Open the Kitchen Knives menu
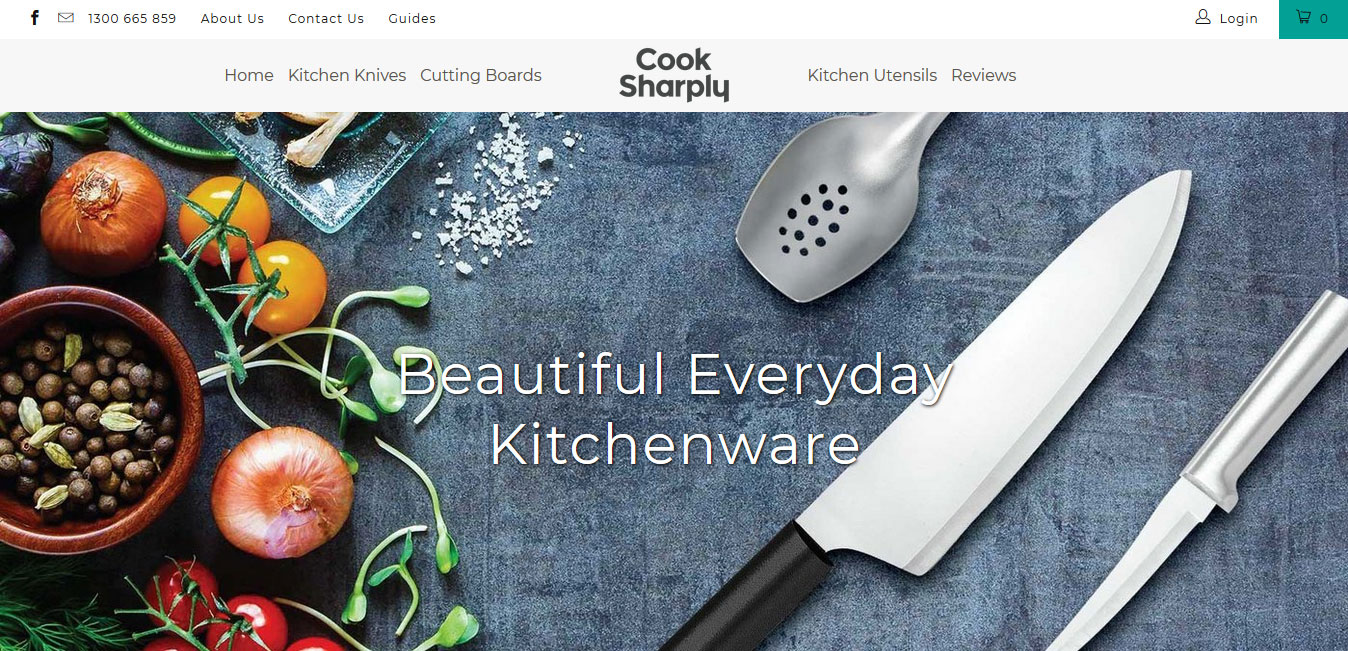Viewport: 1348px width, 651px height. click(347, 75)
